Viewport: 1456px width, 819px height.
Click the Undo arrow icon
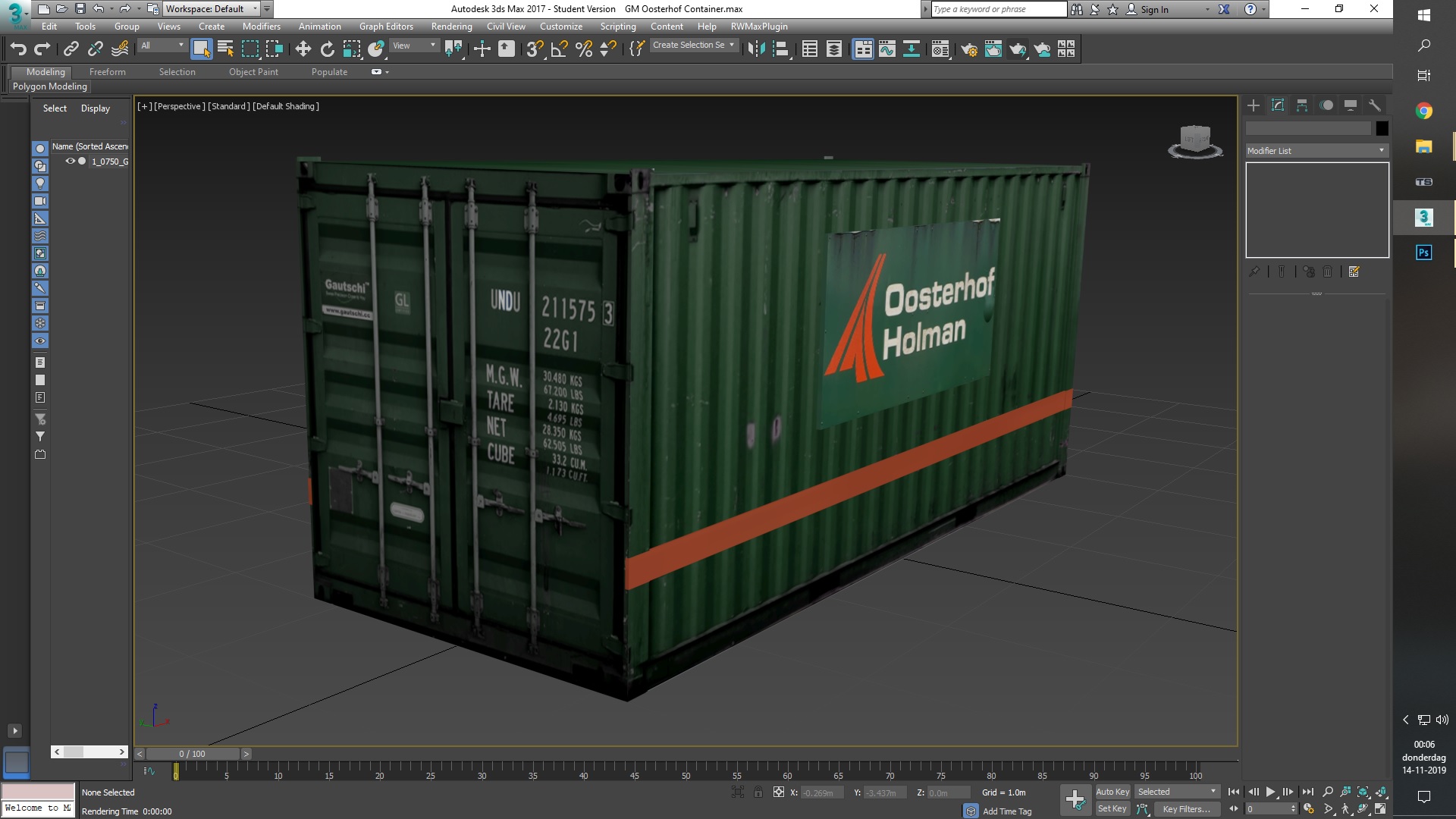(18, 49)
